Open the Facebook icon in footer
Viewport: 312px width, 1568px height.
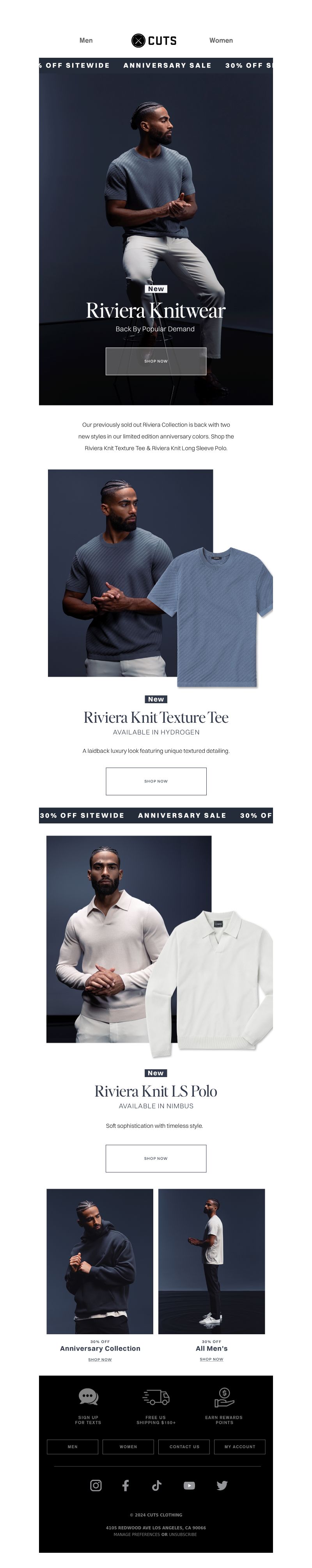[x=125, y=1485]
